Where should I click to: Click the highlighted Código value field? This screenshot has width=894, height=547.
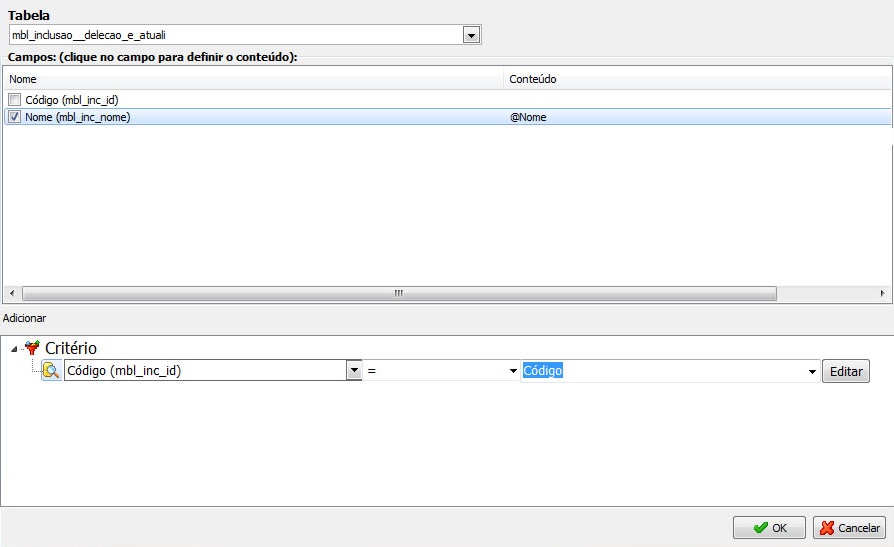pyautogui.click(x=660, y=371)
